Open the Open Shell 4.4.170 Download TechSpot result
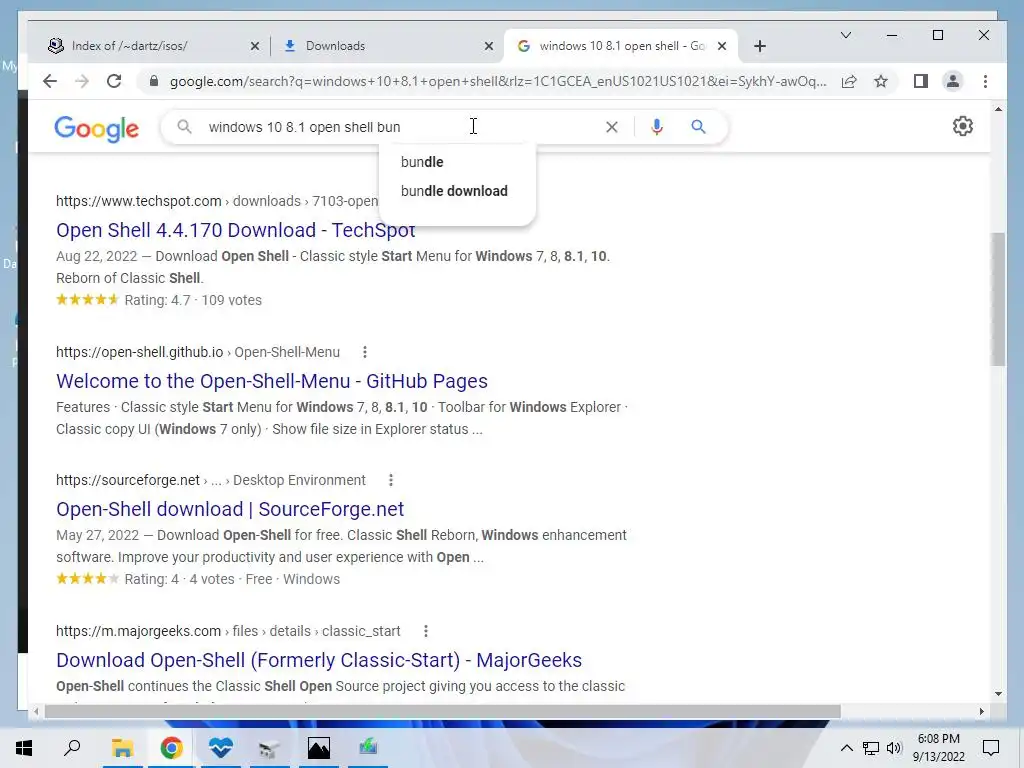This screenshot has height=768, width=1024. click(235, 230)
